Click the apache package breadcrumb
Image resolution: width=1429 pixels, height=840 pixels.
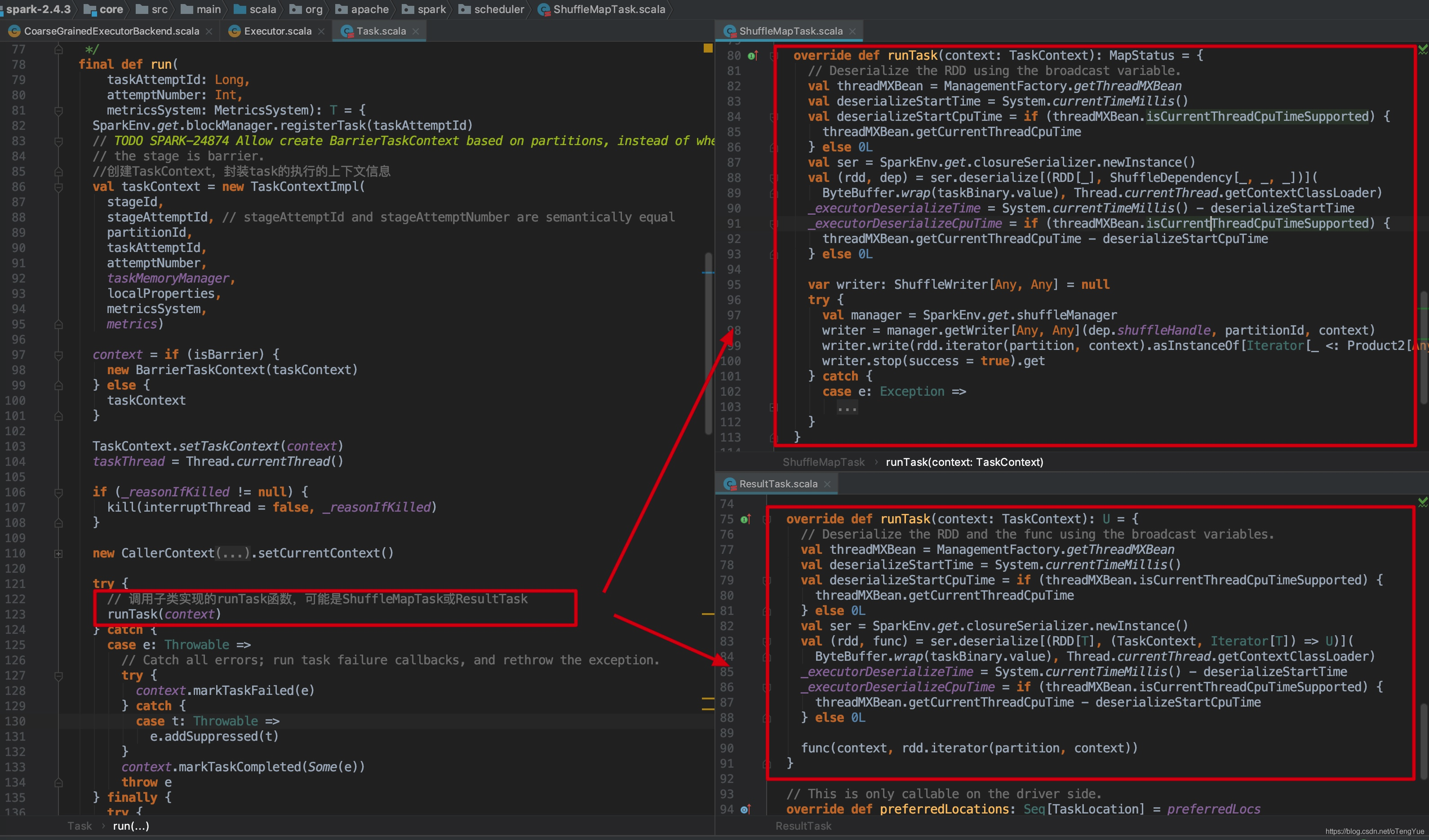(x=362, y=9)
